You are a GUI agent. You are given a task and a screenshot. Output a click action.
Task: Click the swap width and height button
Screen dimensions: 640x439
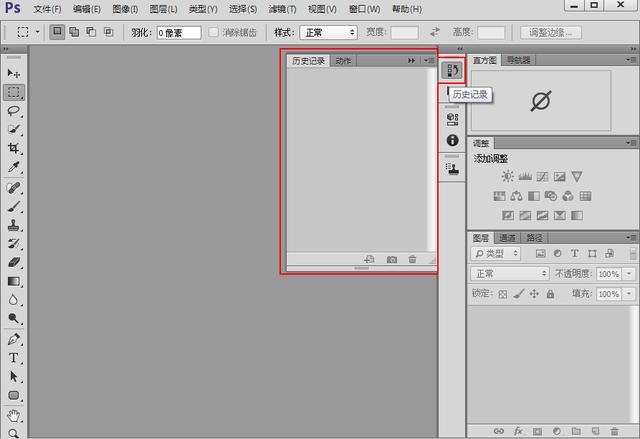point(435,32)
